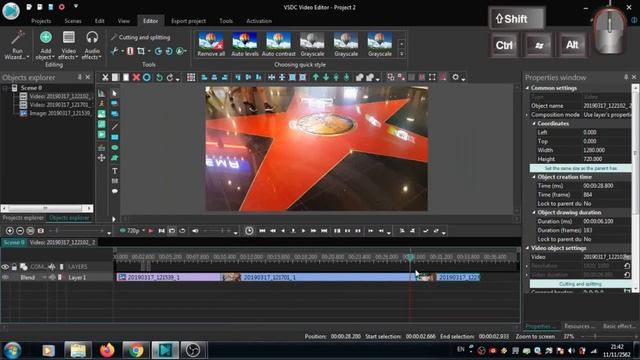Image resolution: width=640 pixels, height=360 pixels.
Task: Open the Activation tab
Action: (x=259, y=21)
